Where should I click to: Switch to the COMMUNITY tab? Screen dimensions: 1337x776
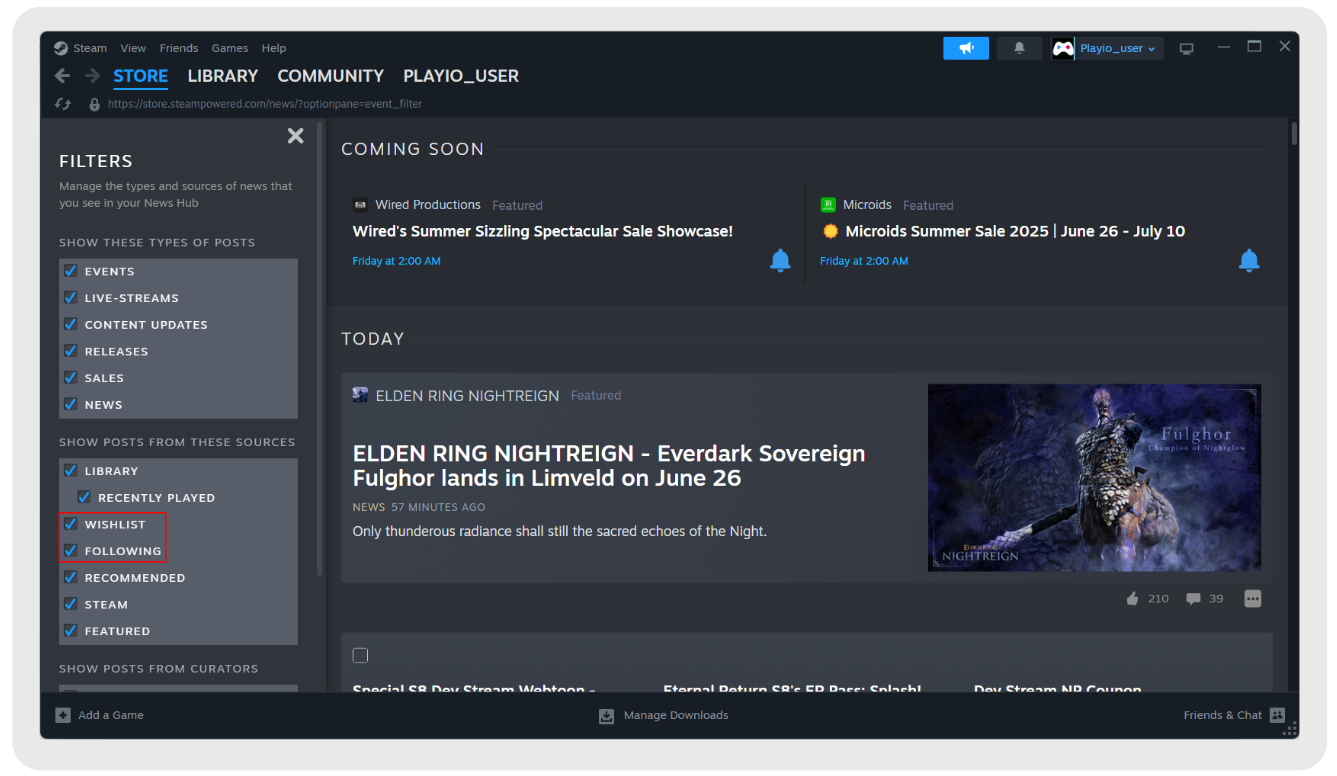click(331, 76)
